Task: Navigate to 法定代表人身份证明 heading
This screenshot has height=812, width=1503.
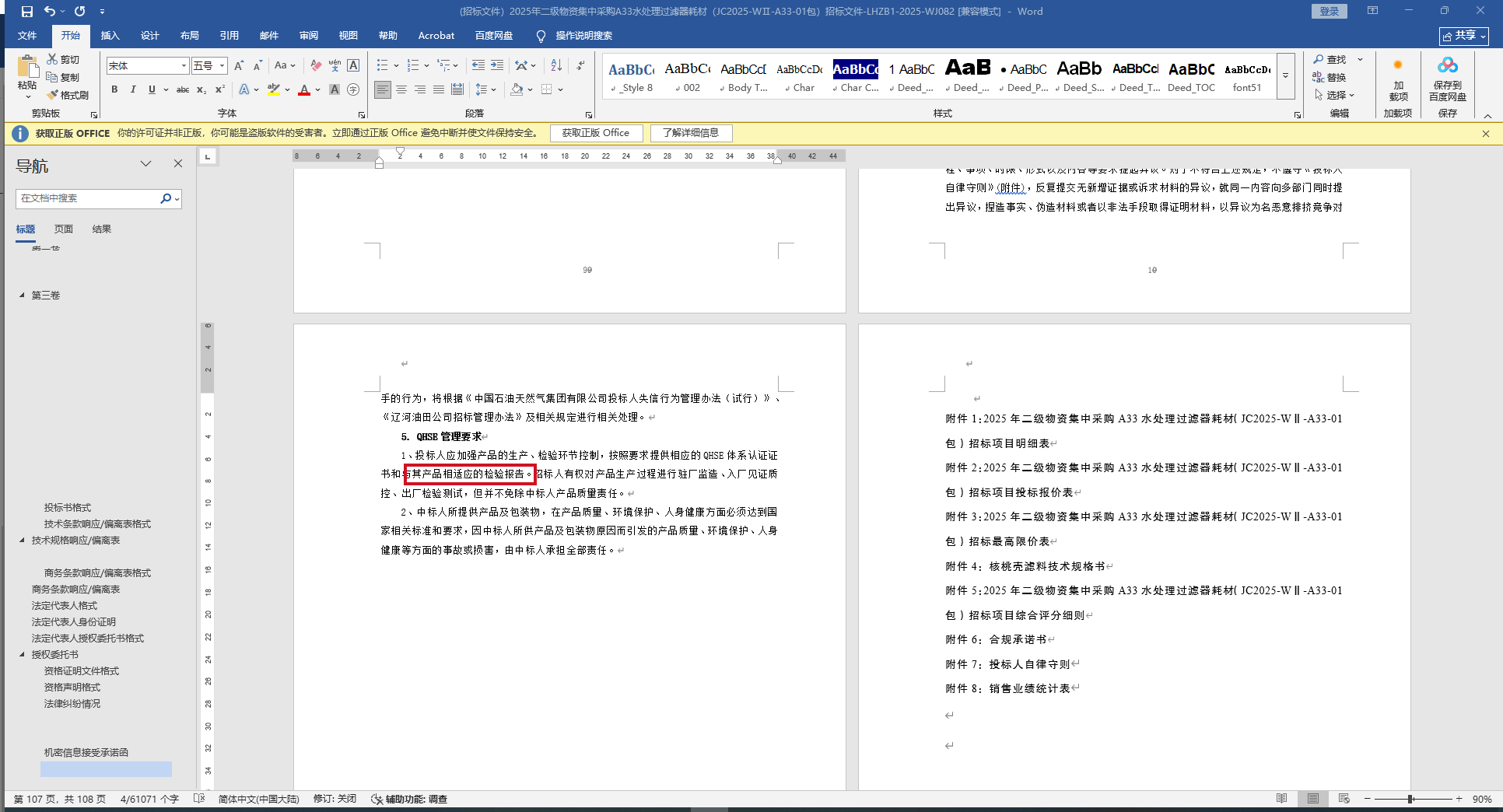Action: point(74,622)
